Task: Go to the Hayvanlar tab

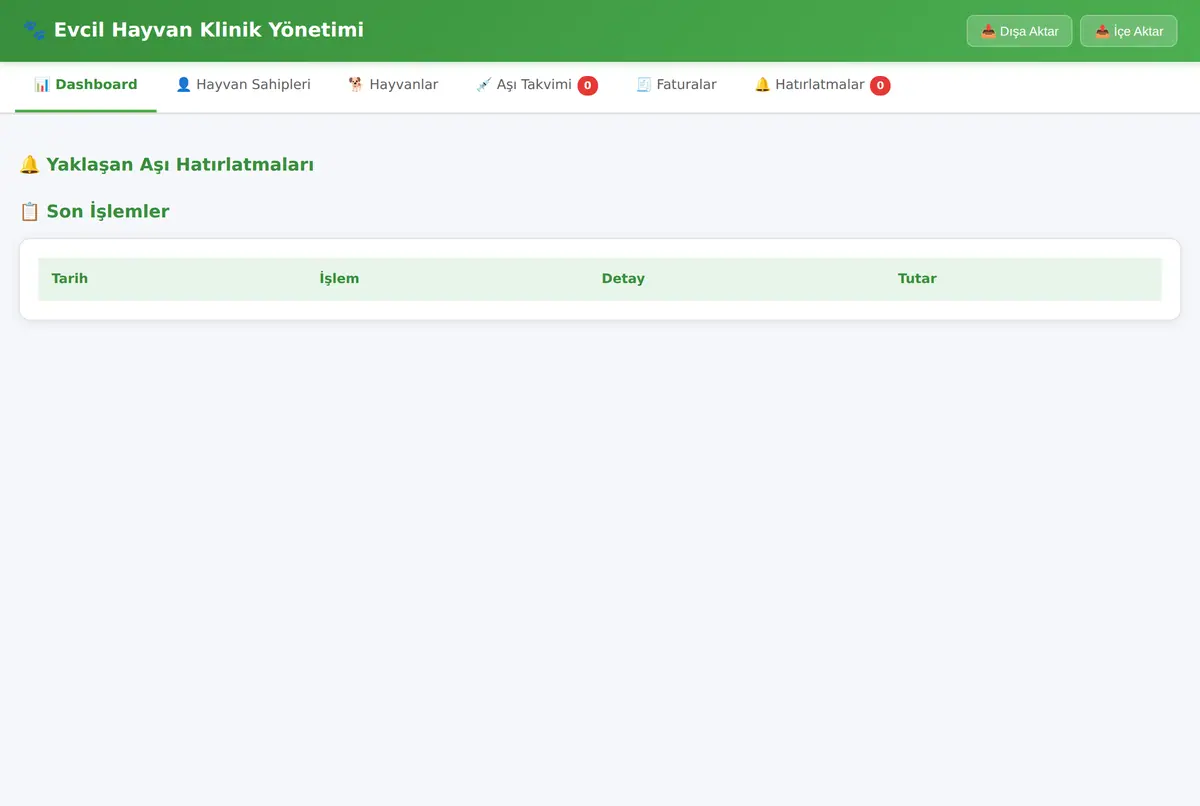Action: pyautogui.click(x=393, y=85)
